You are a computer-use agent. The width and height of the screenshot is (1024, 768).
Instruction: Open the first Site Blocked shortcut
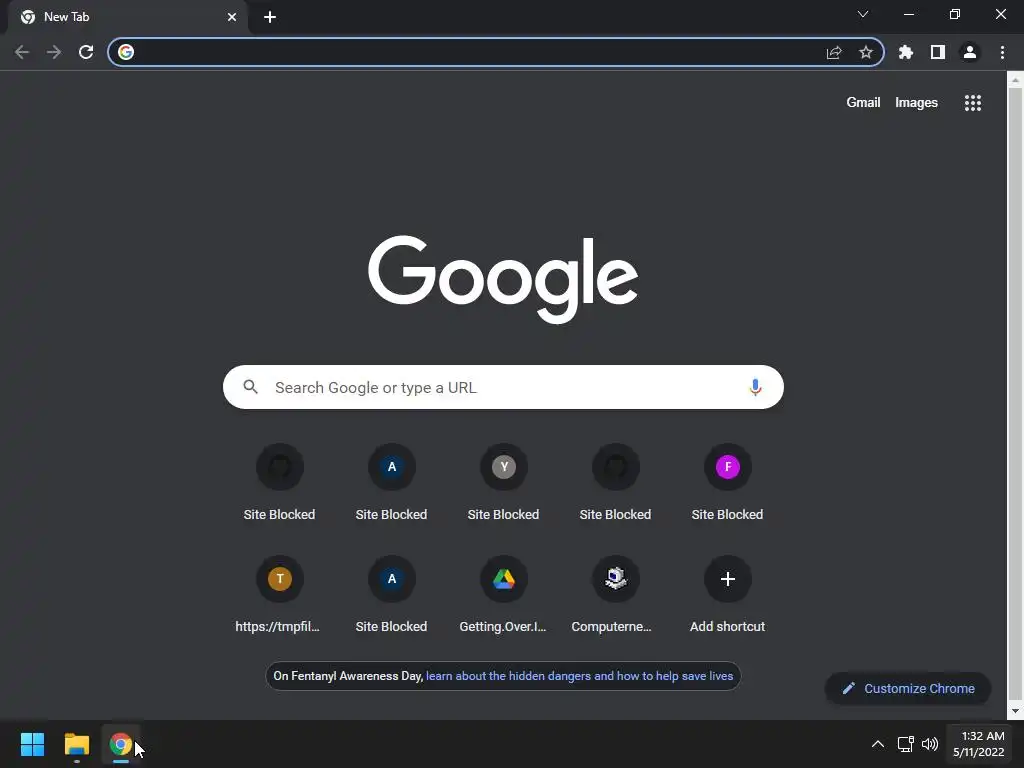click(x=280, y=483)
